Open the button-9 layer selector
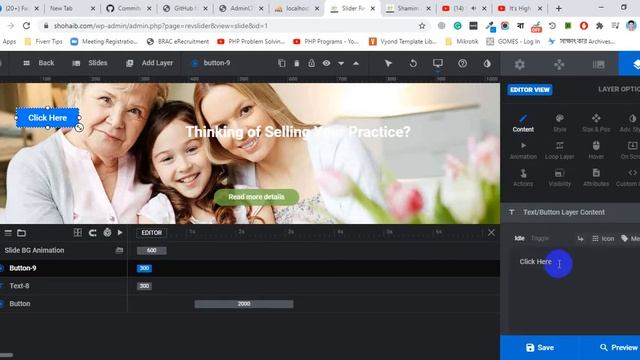The image size is (640, 360). tap(211, 63)
